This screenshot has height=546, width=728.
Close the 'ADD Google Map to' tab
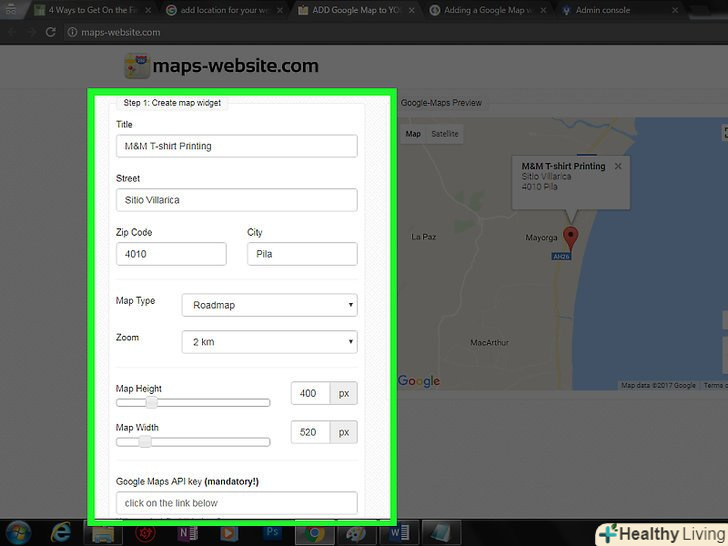point(412,10)
